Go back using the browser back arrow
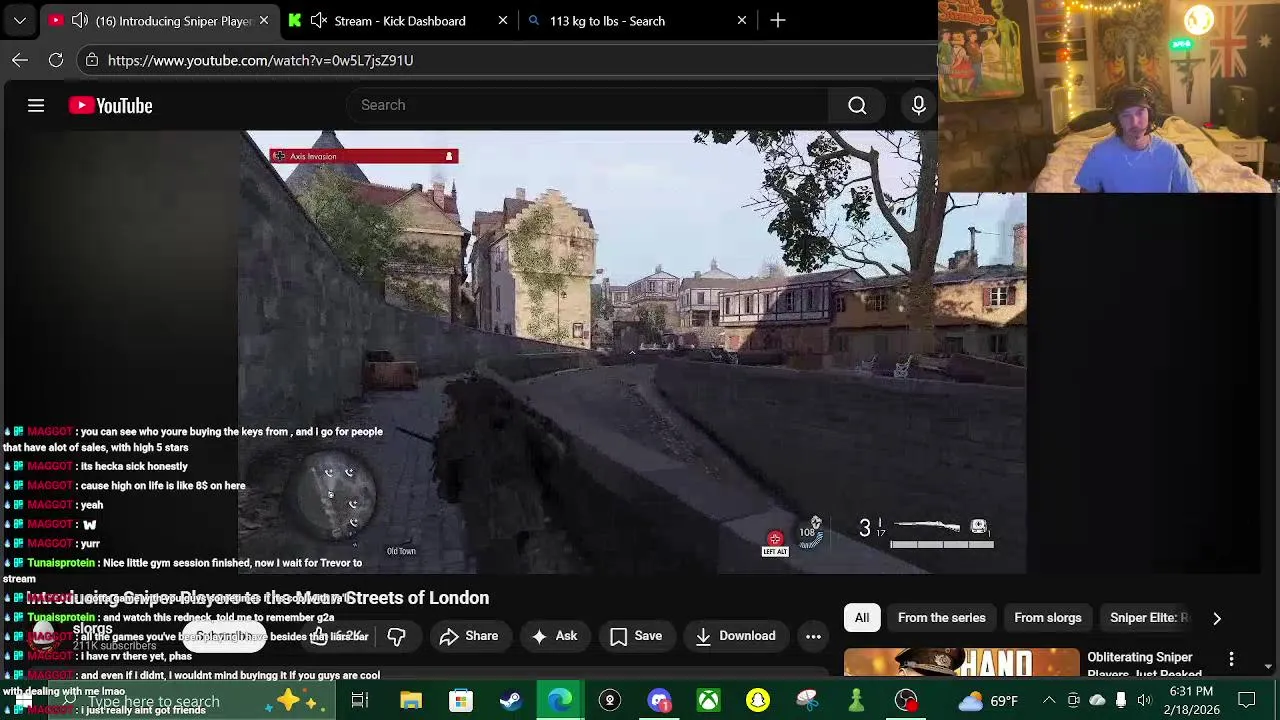The image size is (1280, 720). pos(20,60)
